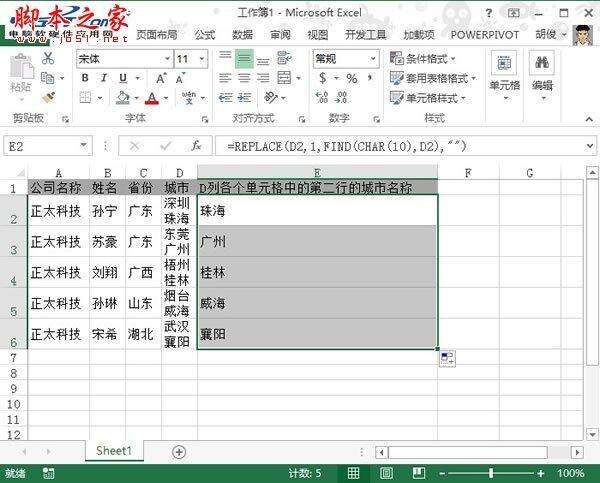Viewport: 600px width, 483px height.
Task: Open the Auto Fill Options smart tag
Action: point(447,359)
